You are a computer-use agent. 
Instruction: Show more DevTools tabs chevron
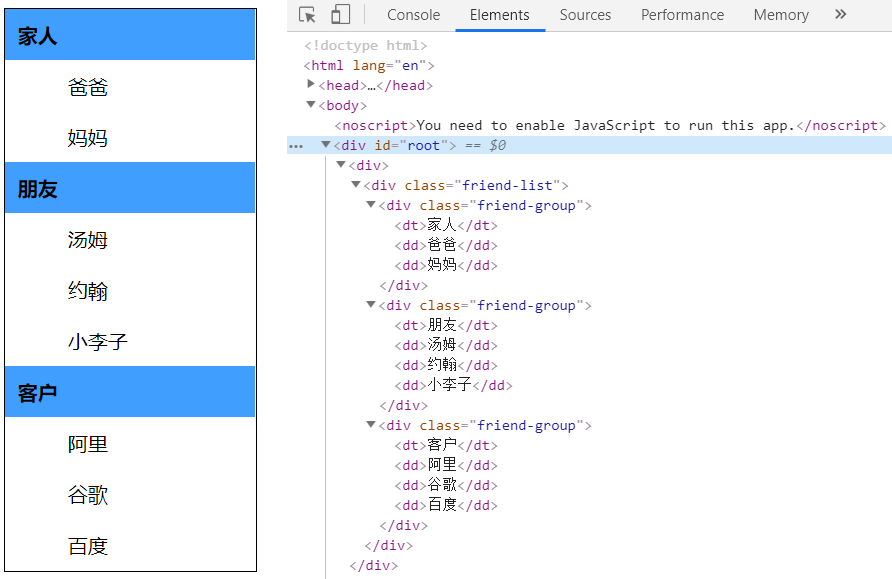pos(840,14)
